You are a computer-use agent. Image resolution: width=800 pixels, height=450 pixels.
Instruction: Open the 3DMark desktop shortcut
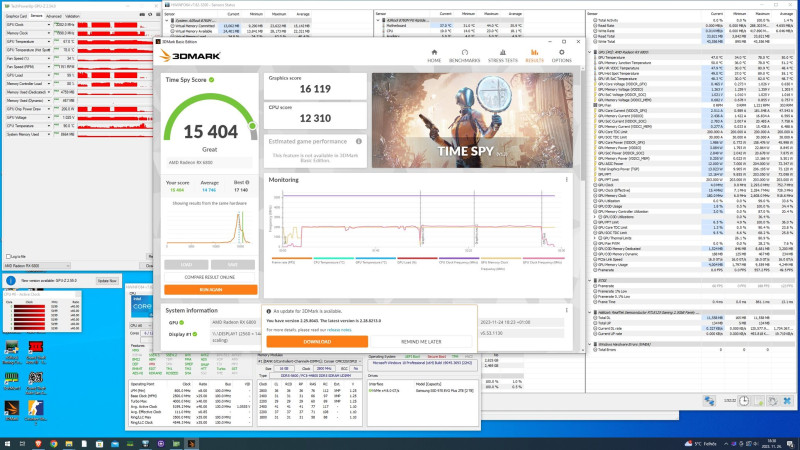click(x=11, y=411)
